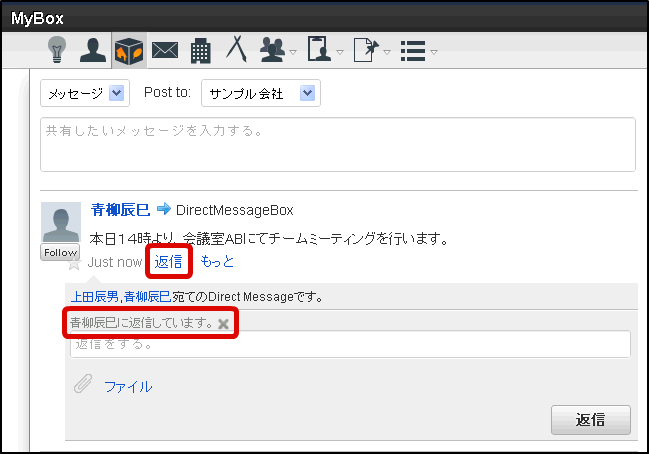This screenshot has width=649, height=454.
Task: Expand the pinned document dropdown arrow
Action: pos(387,52)
